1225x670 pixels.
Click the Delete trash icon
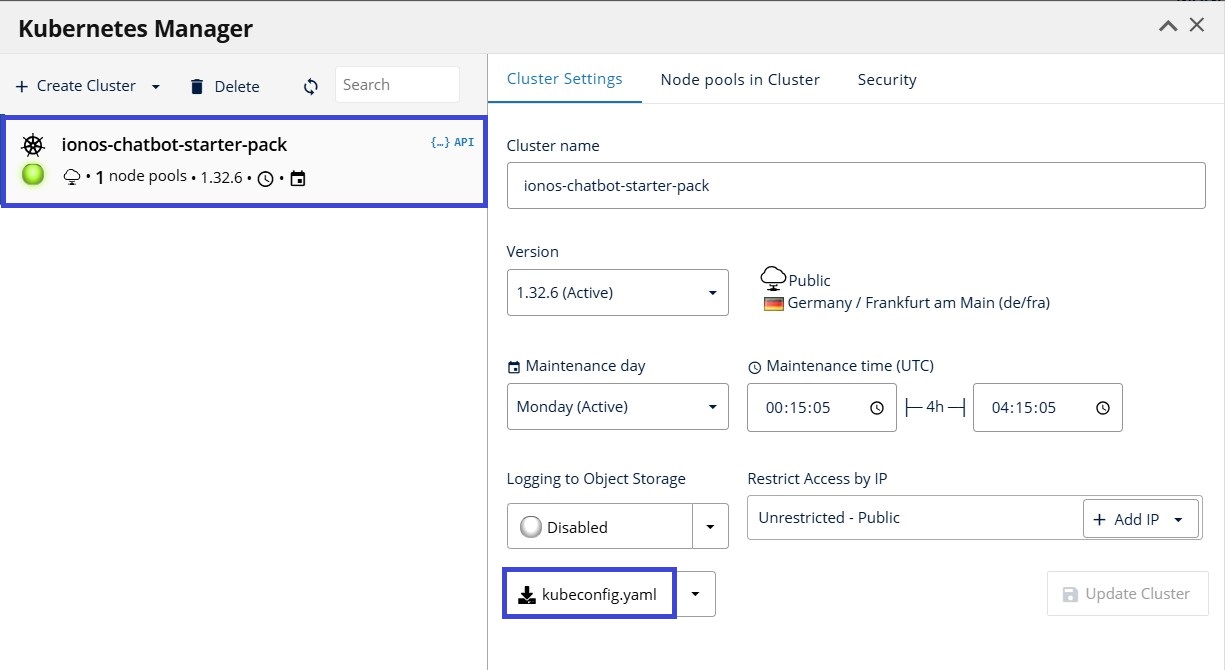(x=196, y=86)
